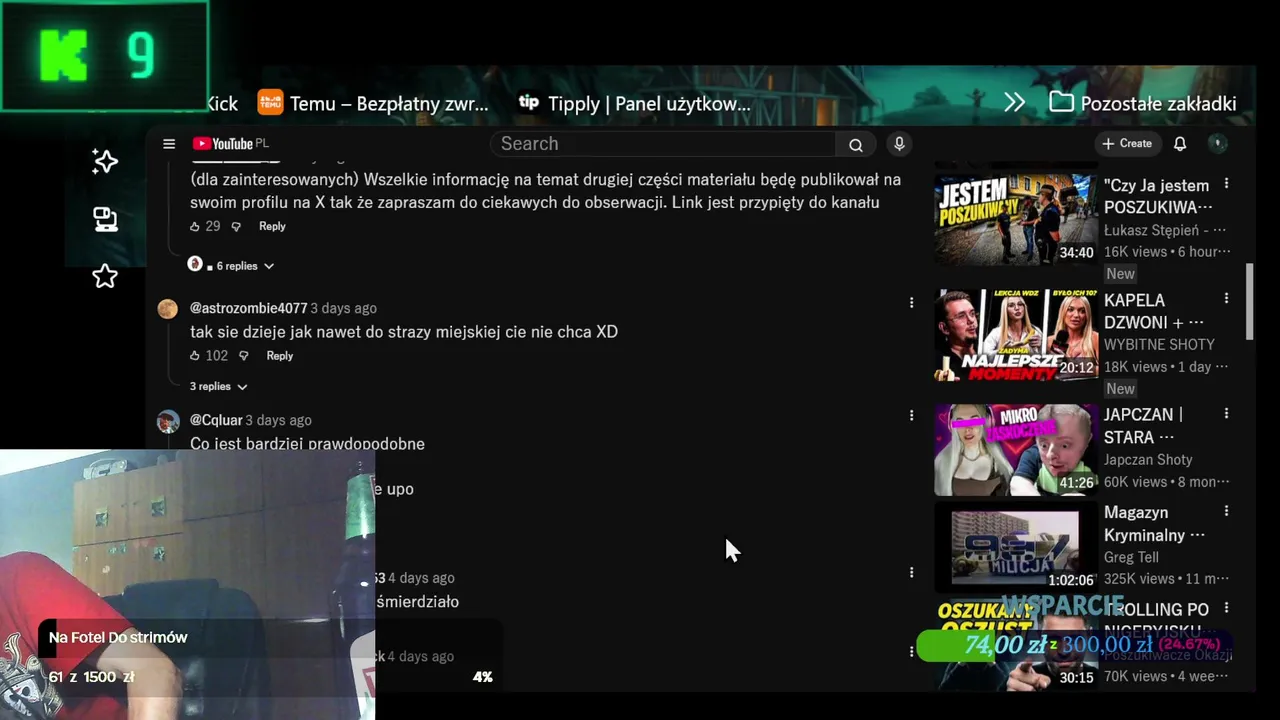
Task: Open the JAPCZAN | STARA video title
Action: click(1144, 426)
